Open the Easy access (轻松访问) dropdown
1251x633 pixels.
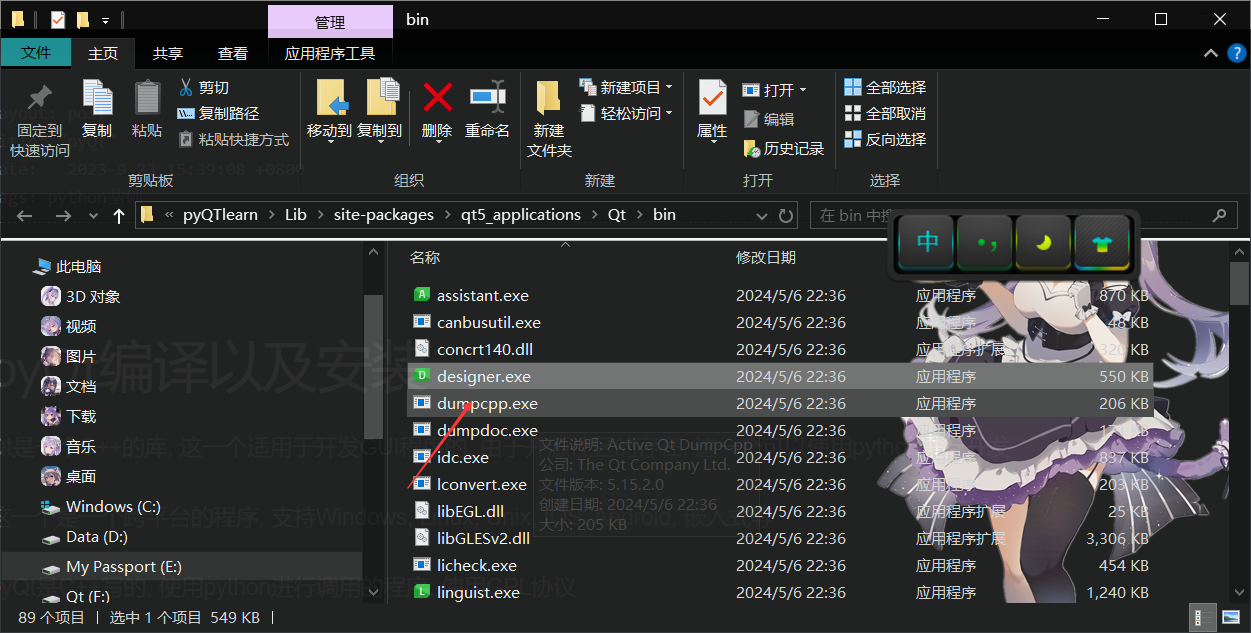[626, 113]
